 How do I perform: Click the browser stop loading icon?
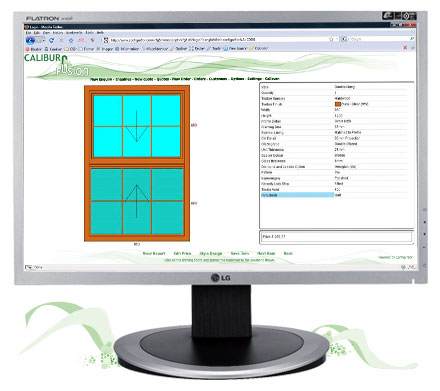coord(61,40)
